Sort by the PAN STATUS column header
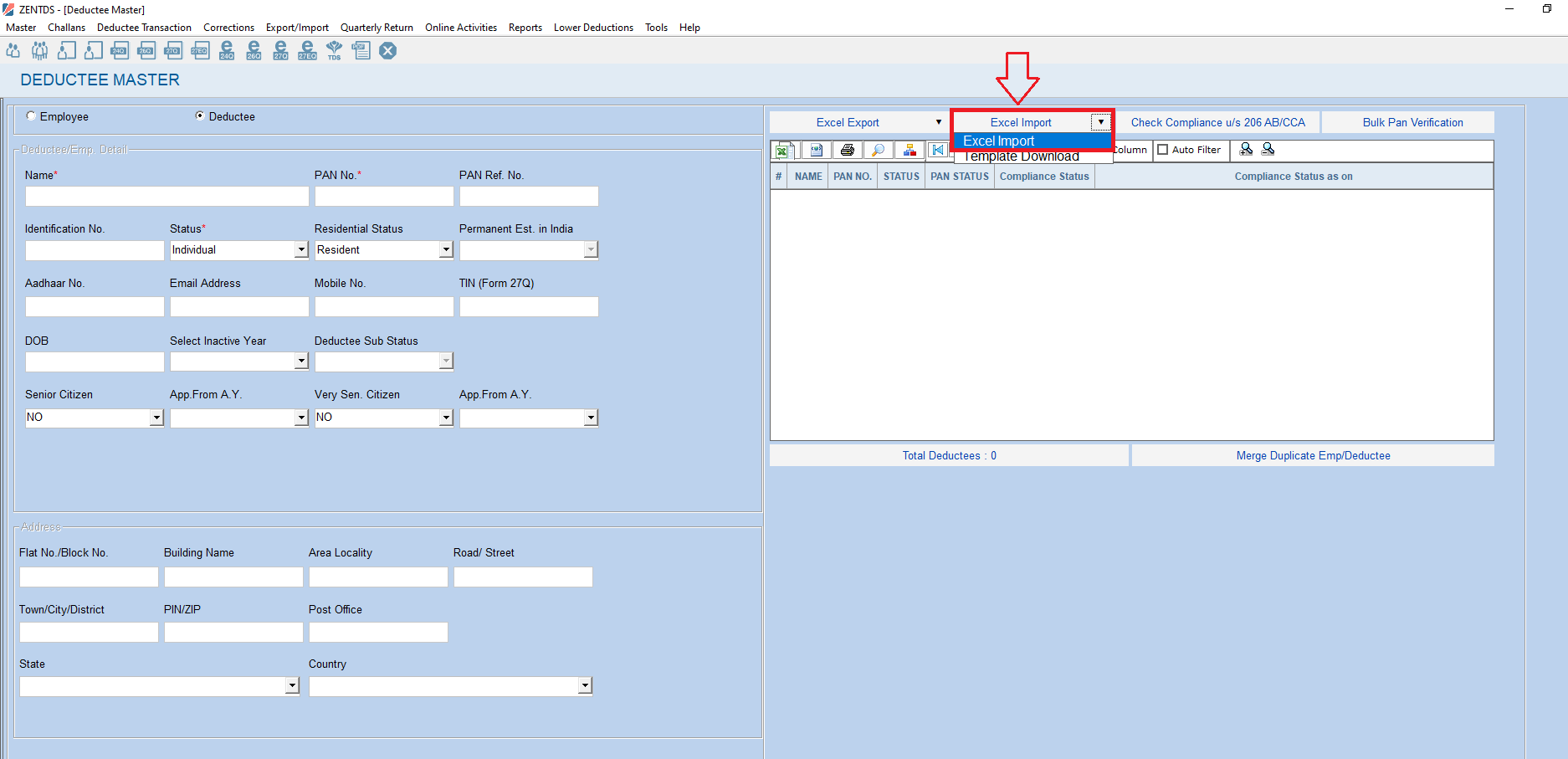1568x759 pixels. click(960, 177)
